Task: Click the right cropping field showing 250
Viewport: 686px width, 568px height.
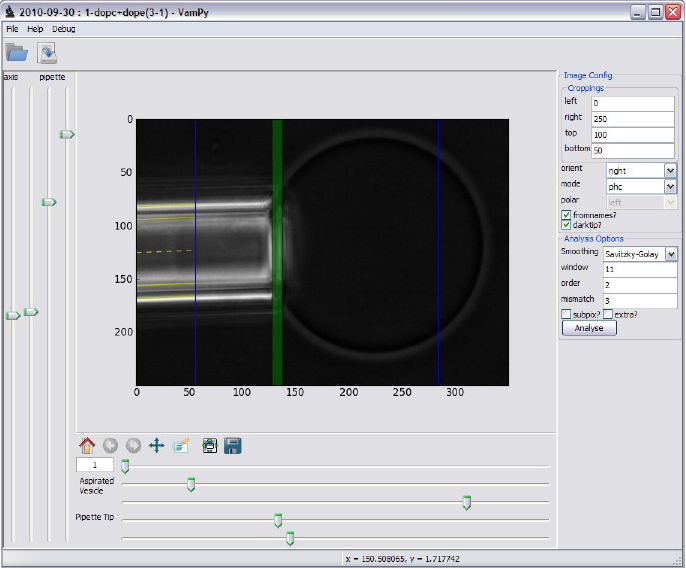Action: tap(633, 119)
